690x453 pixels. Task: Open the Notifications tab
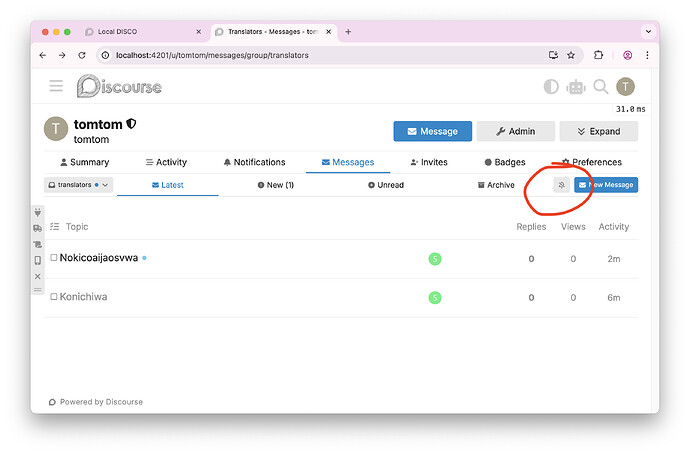coord(254,162)
